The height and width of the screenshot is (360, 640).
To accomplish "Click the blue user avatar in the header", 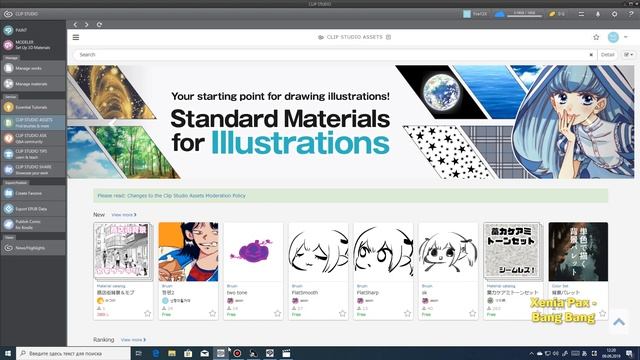I will 613,37.
